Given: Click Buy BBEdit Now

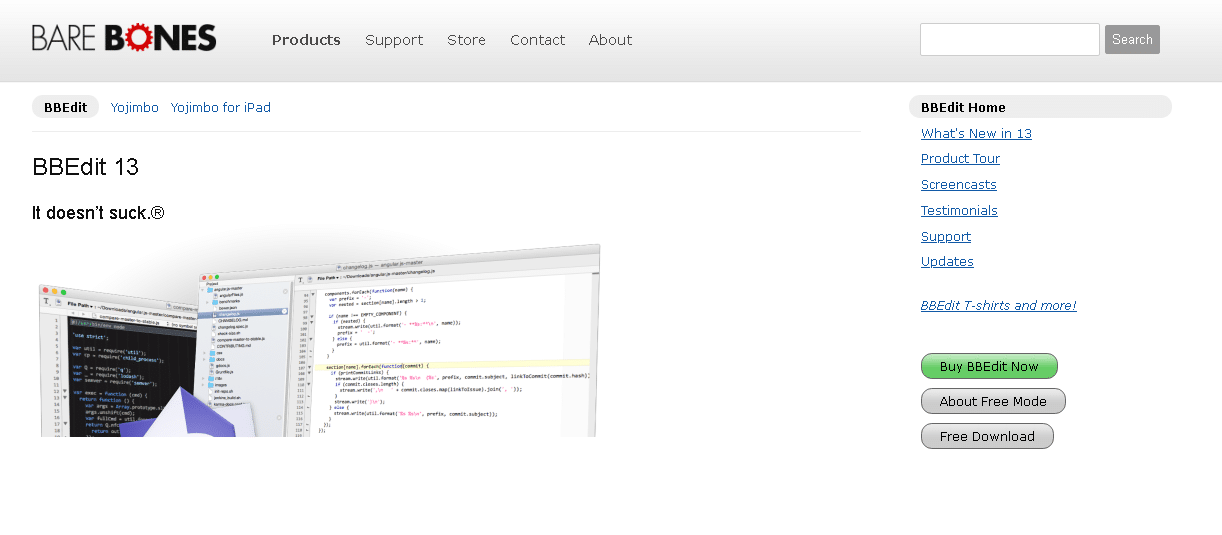Looking at the screenshot, I should coord(989,366).
